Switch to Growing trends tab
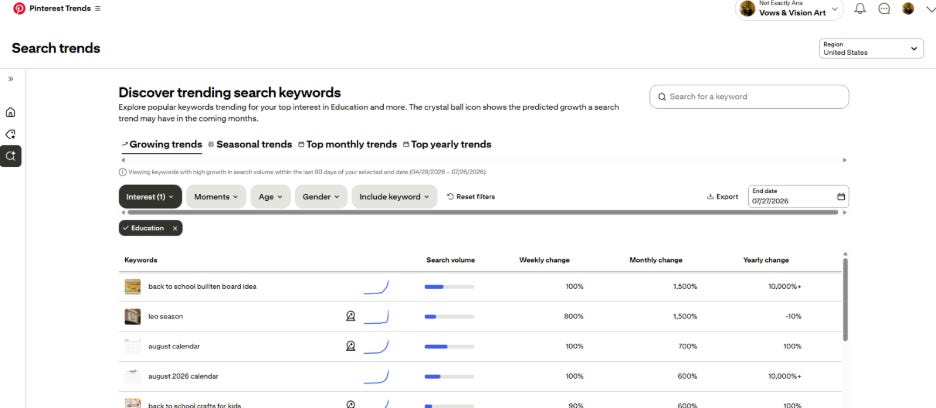936x408 pixels. 161,145
